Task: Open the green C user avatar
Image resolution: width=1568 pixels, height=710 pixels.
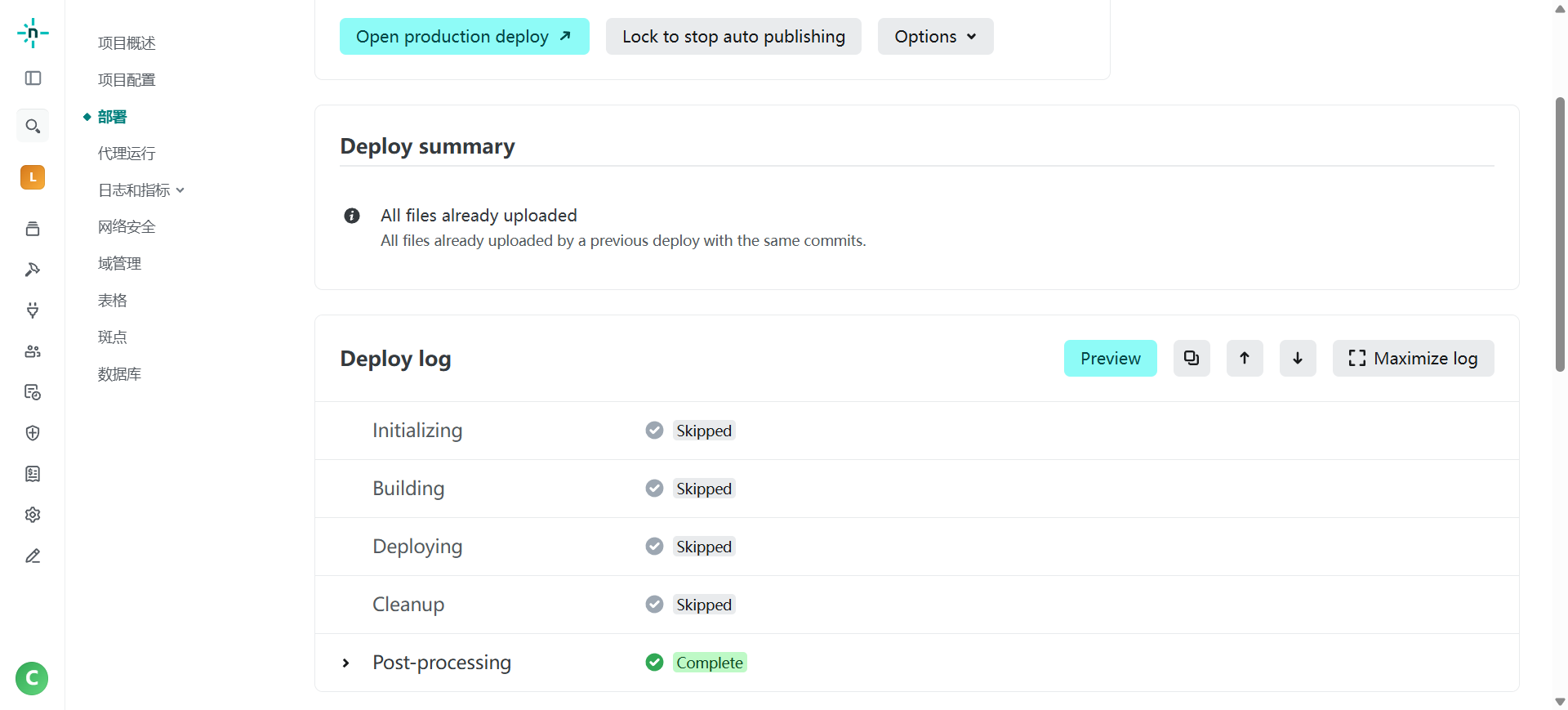Action: [x=32, y=678]
